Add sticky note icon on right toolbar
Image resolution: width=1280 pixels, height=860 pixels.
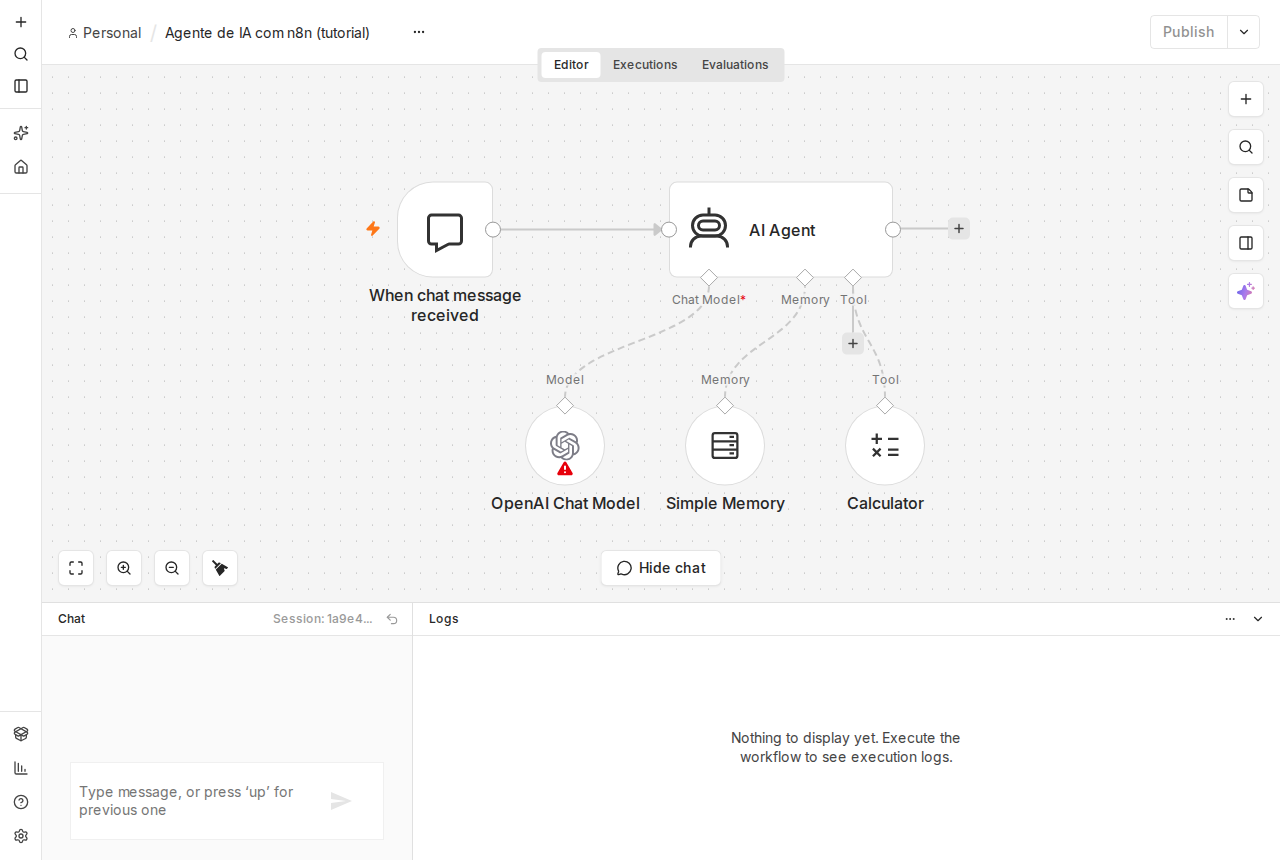pyautogui.click(x=1246, y=195)
